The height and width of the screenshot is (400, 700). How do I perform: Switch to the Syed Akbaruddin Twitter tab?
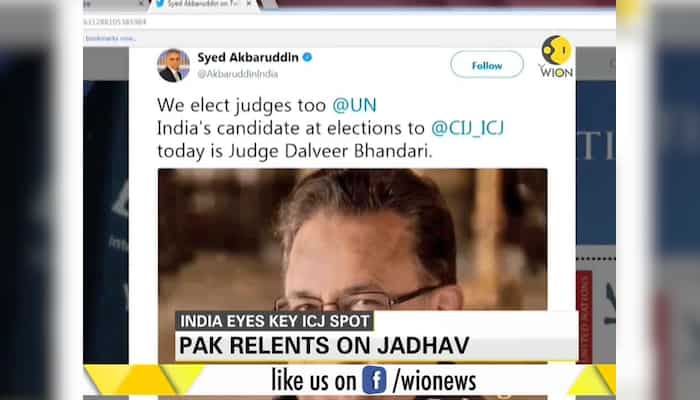pos(205,4)
